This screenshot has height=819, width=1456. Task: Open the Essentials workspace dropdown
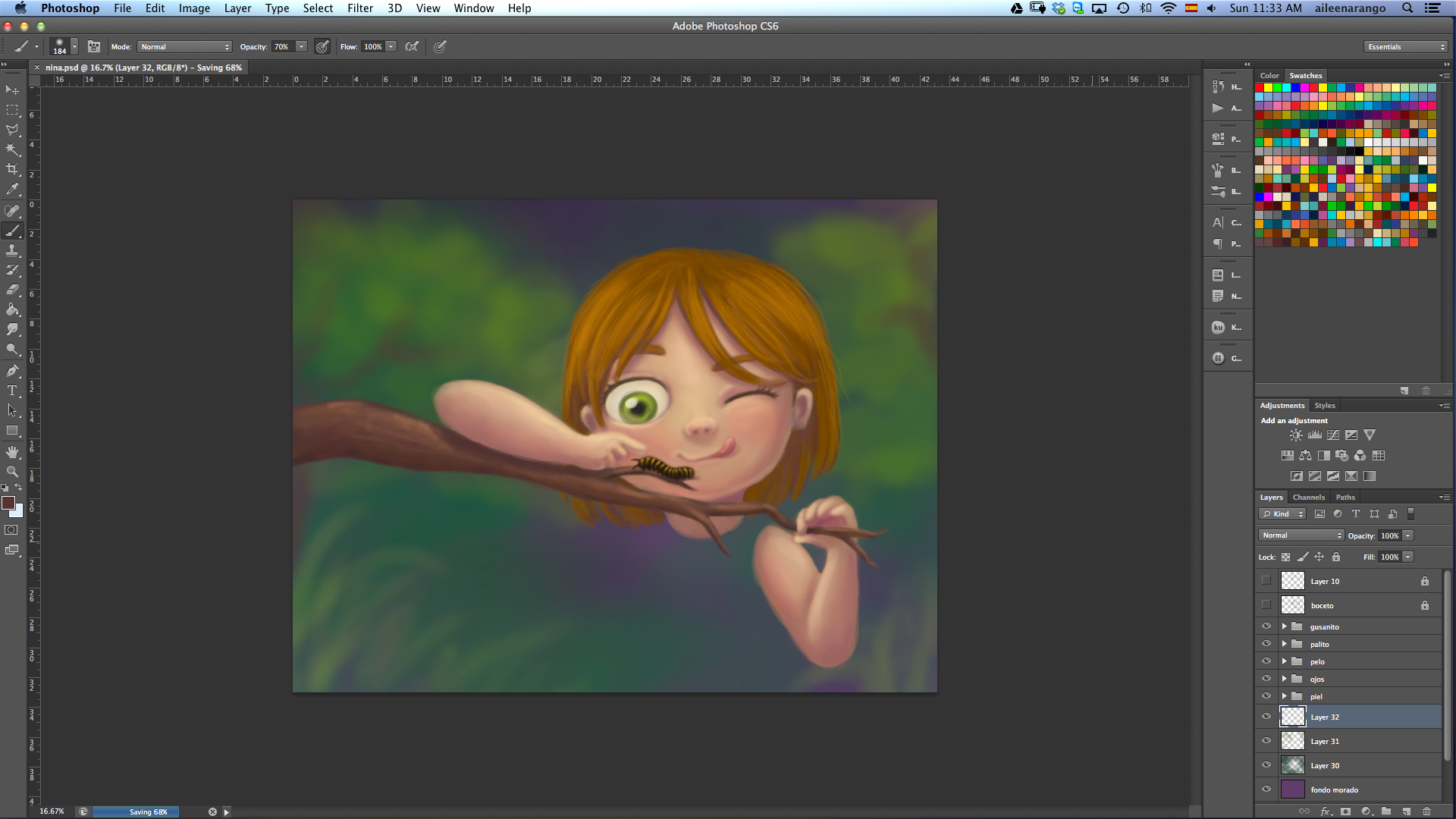[x=1405, y=47]
